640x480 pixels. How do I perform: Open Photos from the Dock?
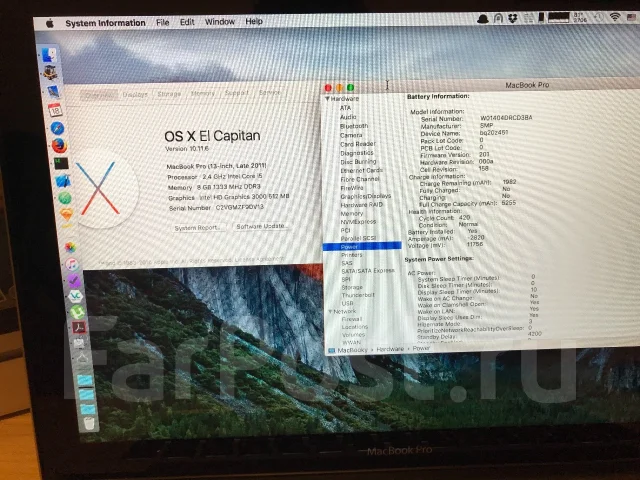point(70,247)
